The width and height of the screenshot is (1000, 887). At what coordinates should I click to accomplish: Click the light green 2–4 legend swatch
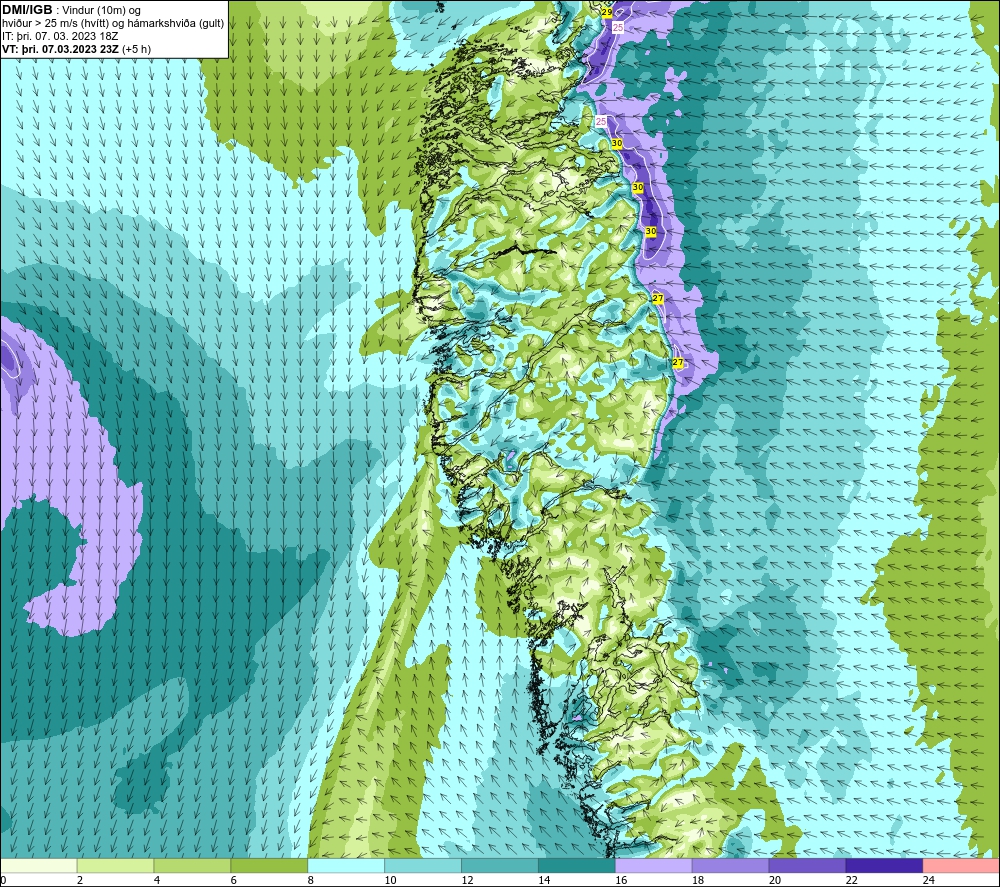pos(115,866)
